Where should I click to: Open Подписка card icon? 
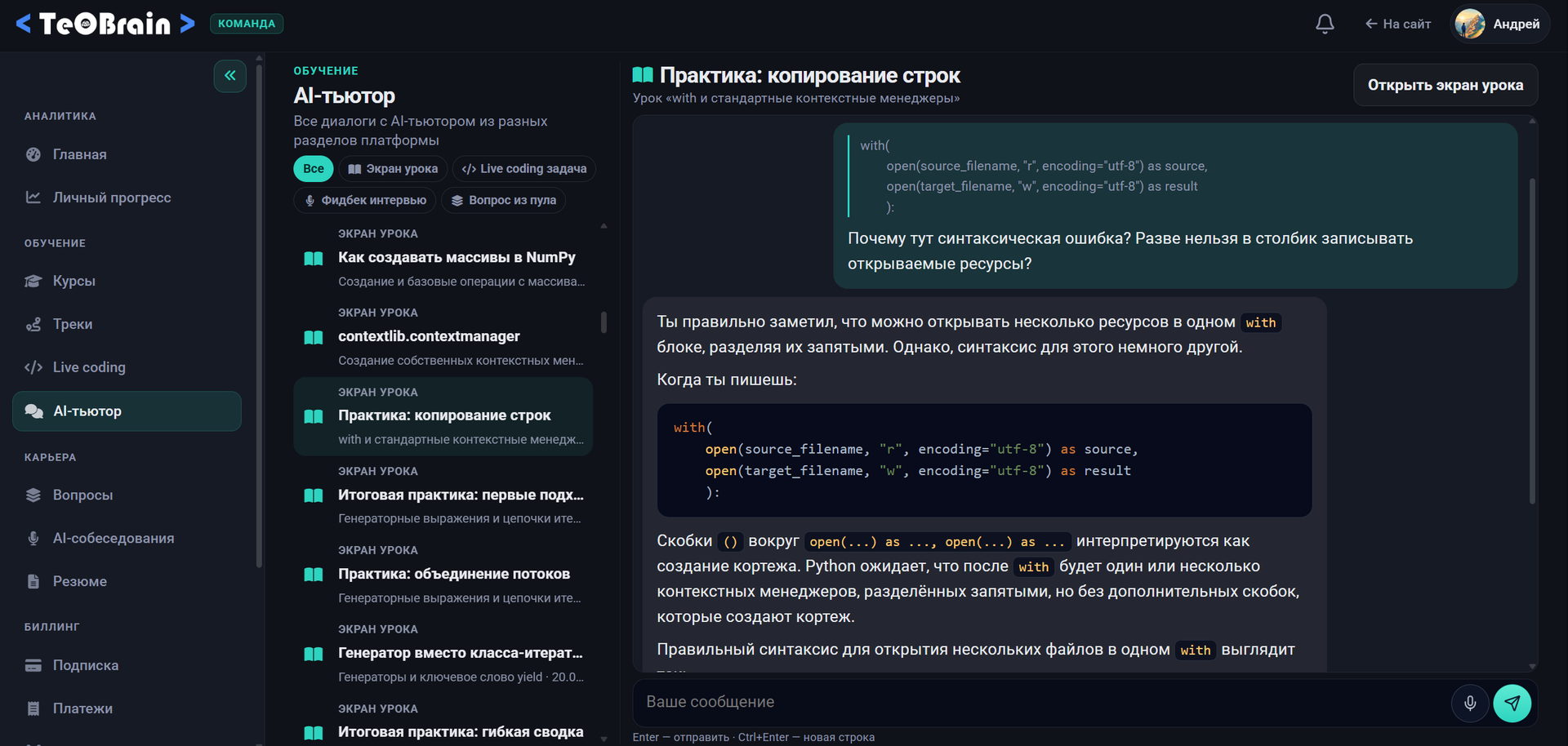33,665
